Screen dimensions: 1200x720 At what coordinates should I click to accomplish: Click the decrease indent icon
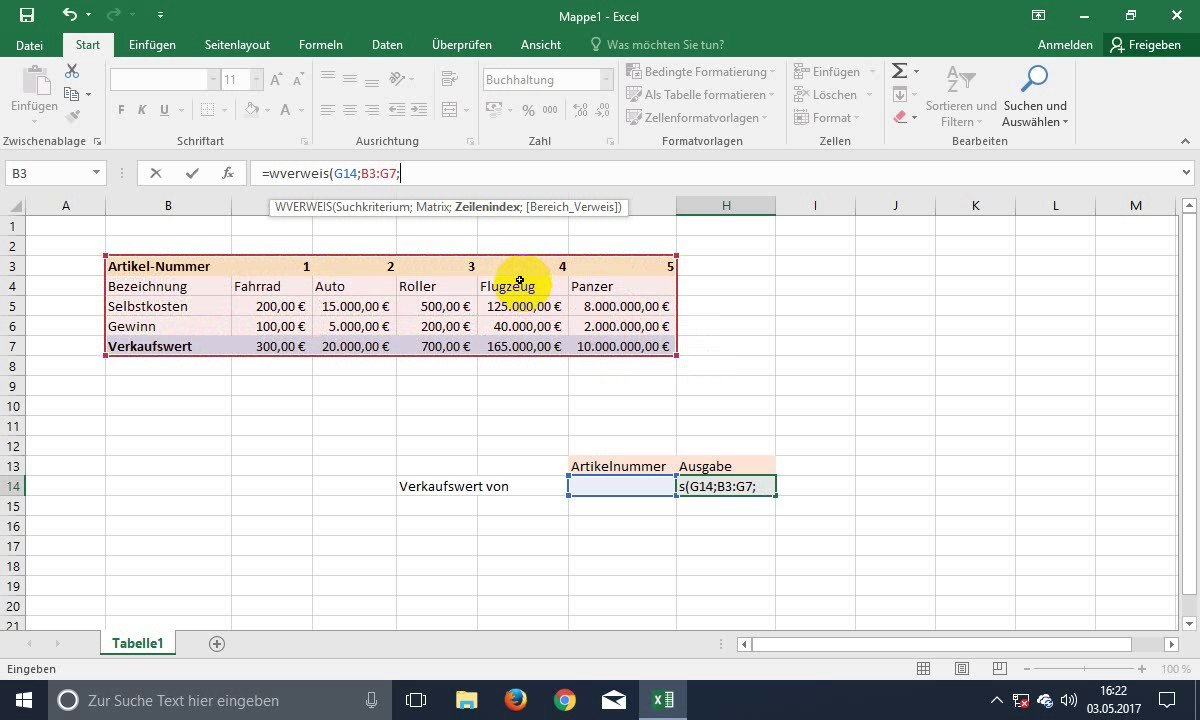point(397,110)
